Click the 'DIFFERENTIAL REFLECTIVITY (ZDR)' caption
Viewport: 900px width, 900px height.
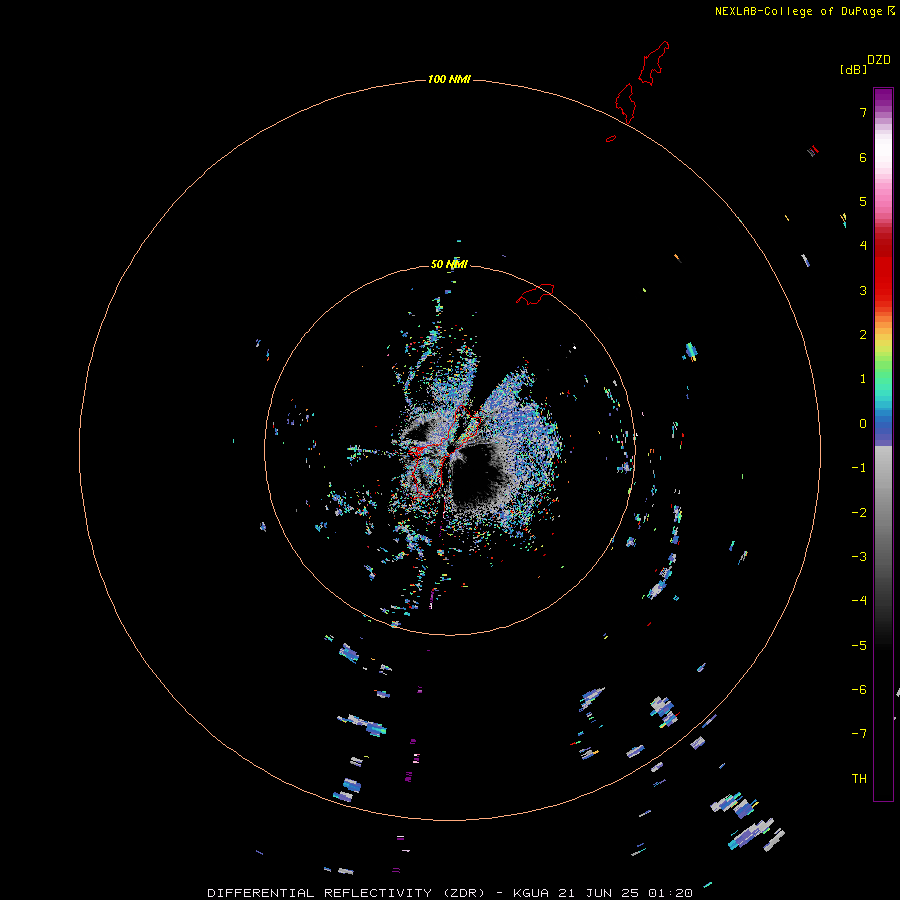tap(346, 893)
